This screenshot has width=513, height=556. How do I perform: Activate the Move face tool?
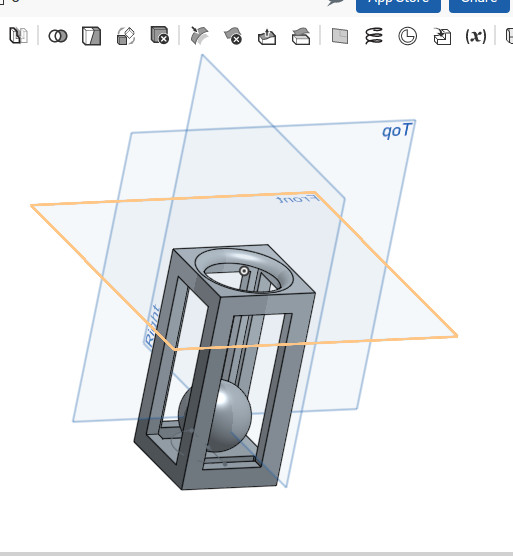pos(267,37)
